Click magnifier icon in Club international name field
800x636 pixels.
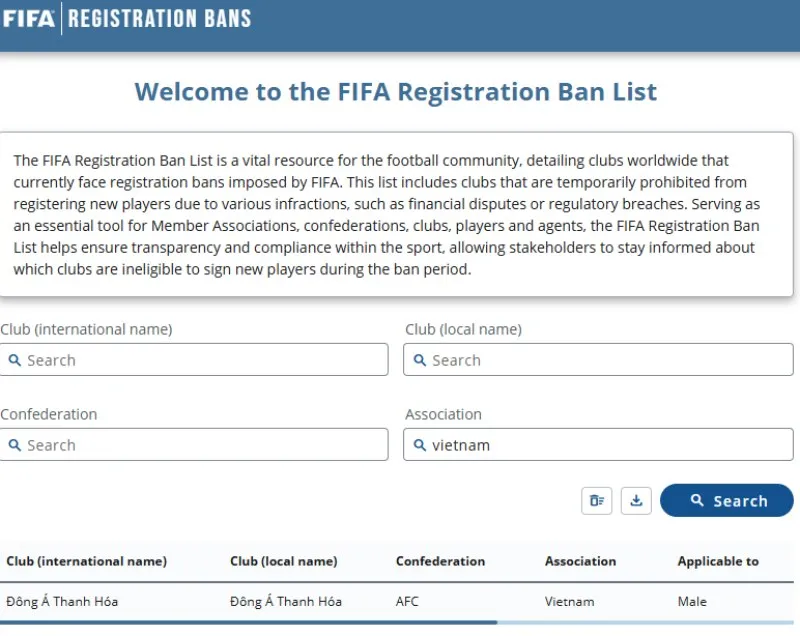(15, 360)
